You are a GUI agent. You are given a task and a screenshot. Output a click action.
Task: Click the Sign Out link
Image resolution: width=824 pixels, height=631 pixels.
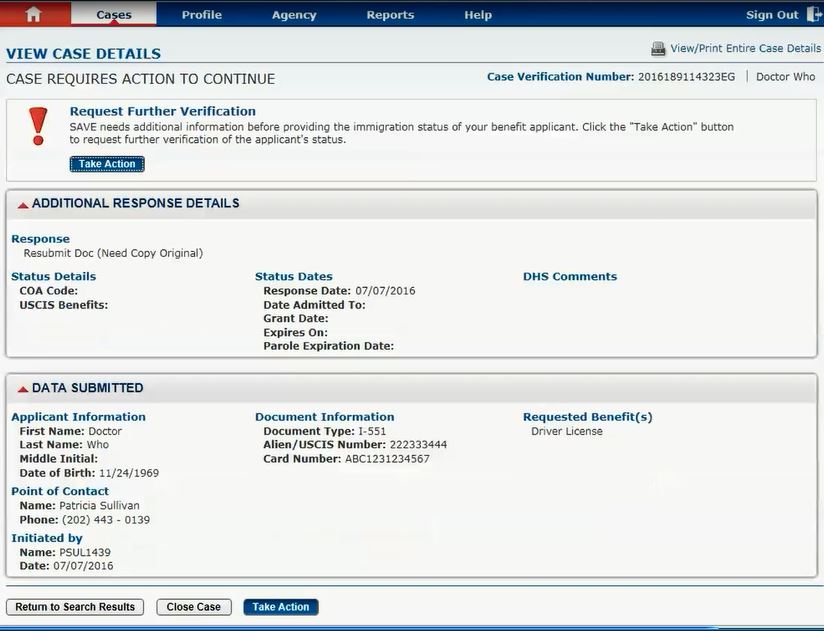[772, 15]
